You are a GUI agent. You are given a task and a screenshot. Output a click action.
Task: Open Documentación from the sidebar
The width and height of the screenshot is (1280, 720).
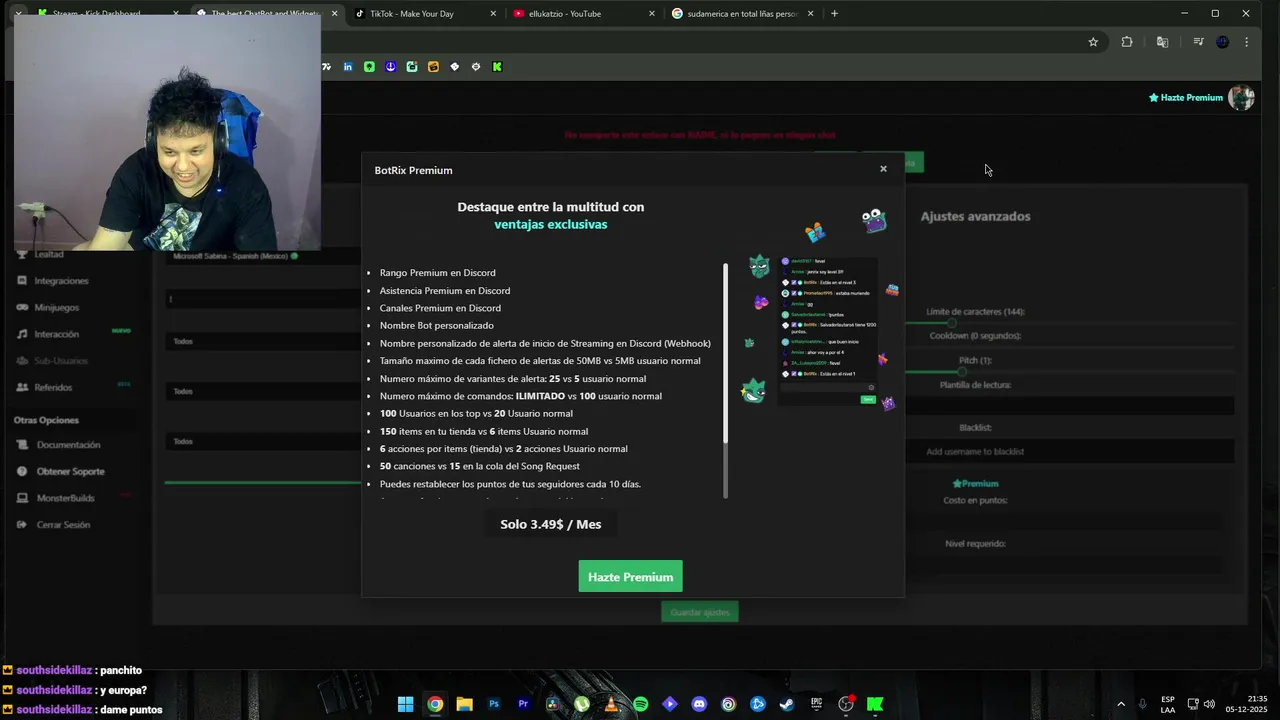point(68,445)
